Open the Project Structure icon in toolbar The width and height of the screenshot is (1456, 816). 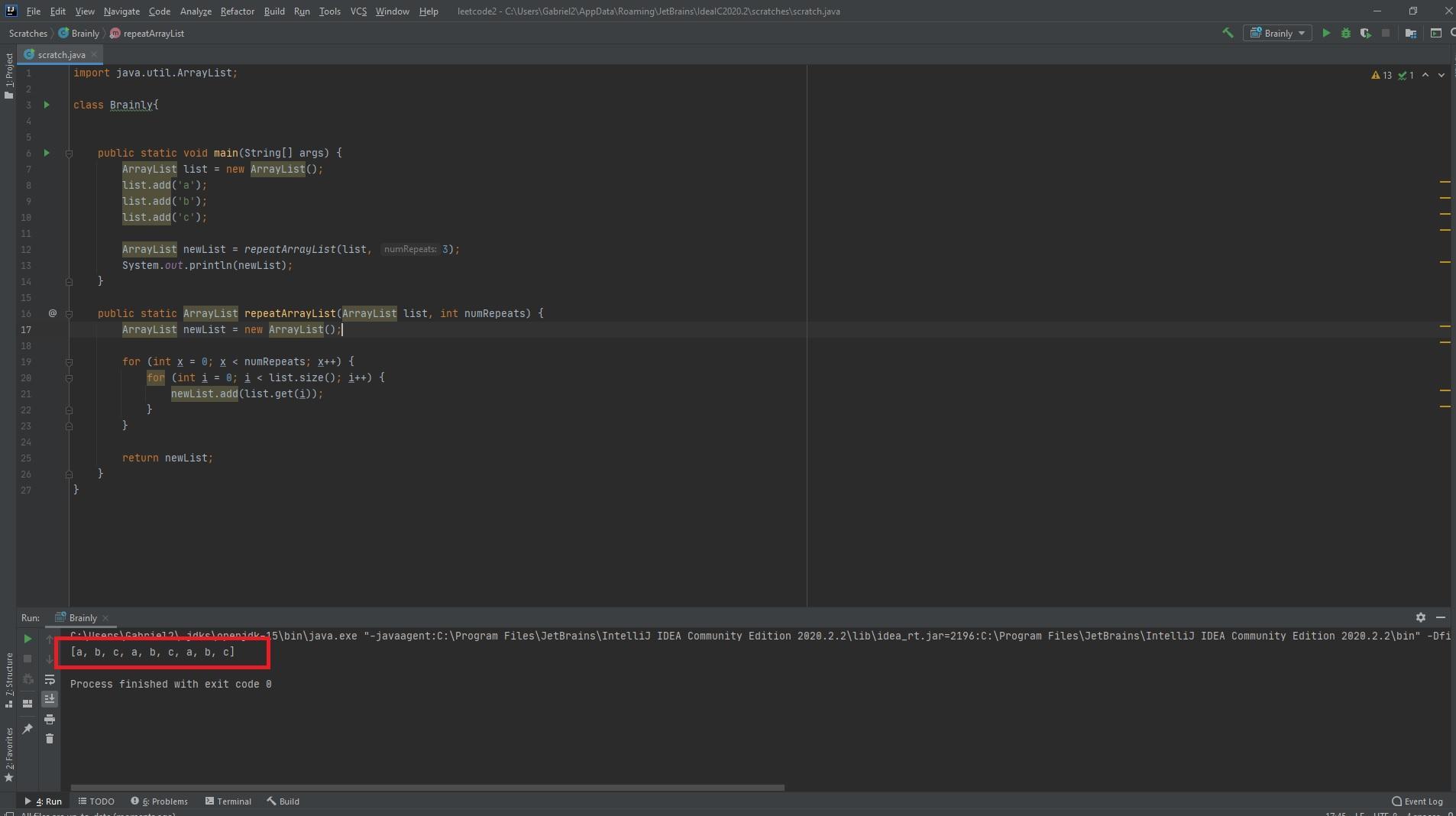[x=1411, y=33]
